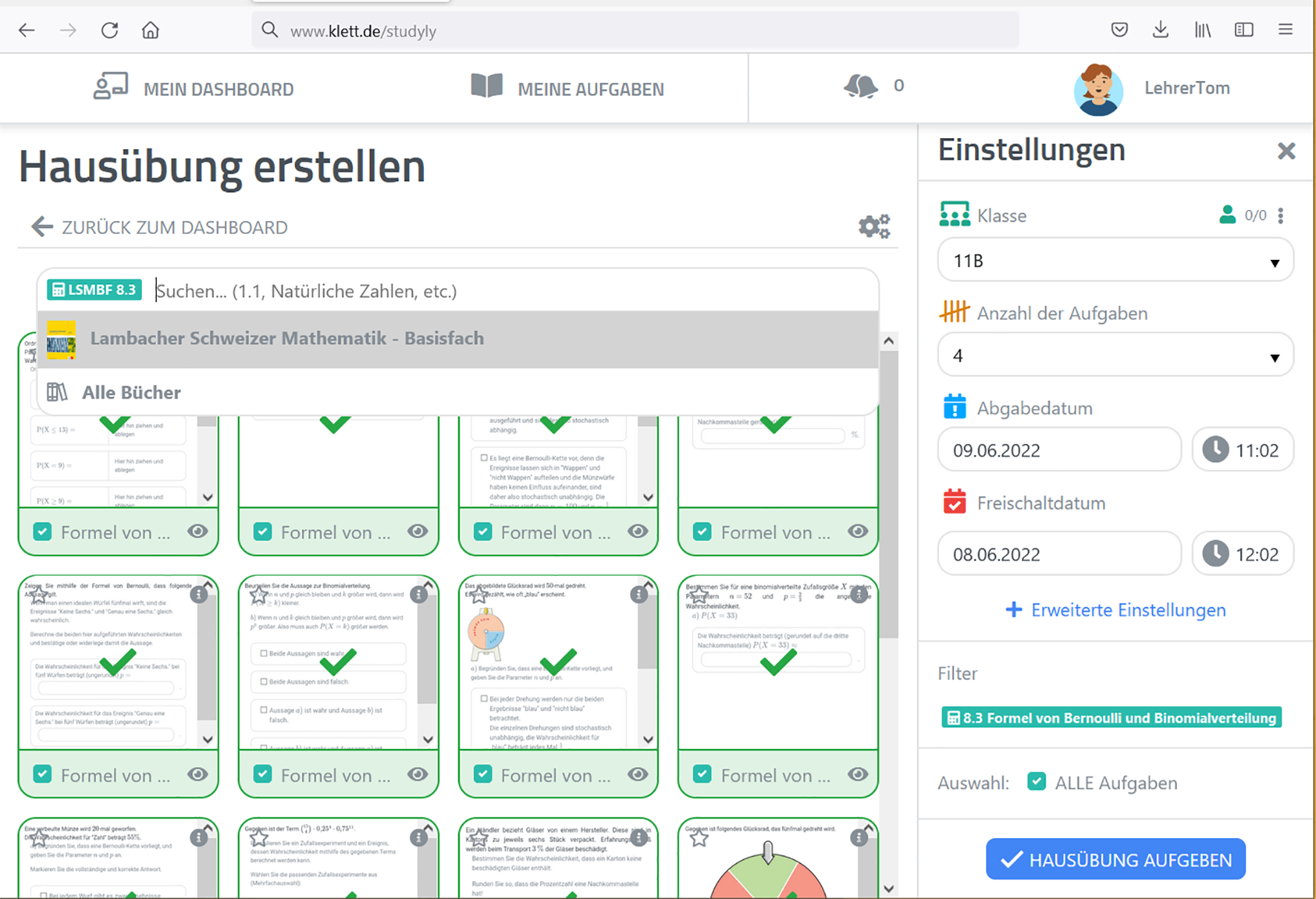This screenshot has width=1316, height=899.
Task: Expand Erweiterte Einstellungen
Action: [1115, 610]
